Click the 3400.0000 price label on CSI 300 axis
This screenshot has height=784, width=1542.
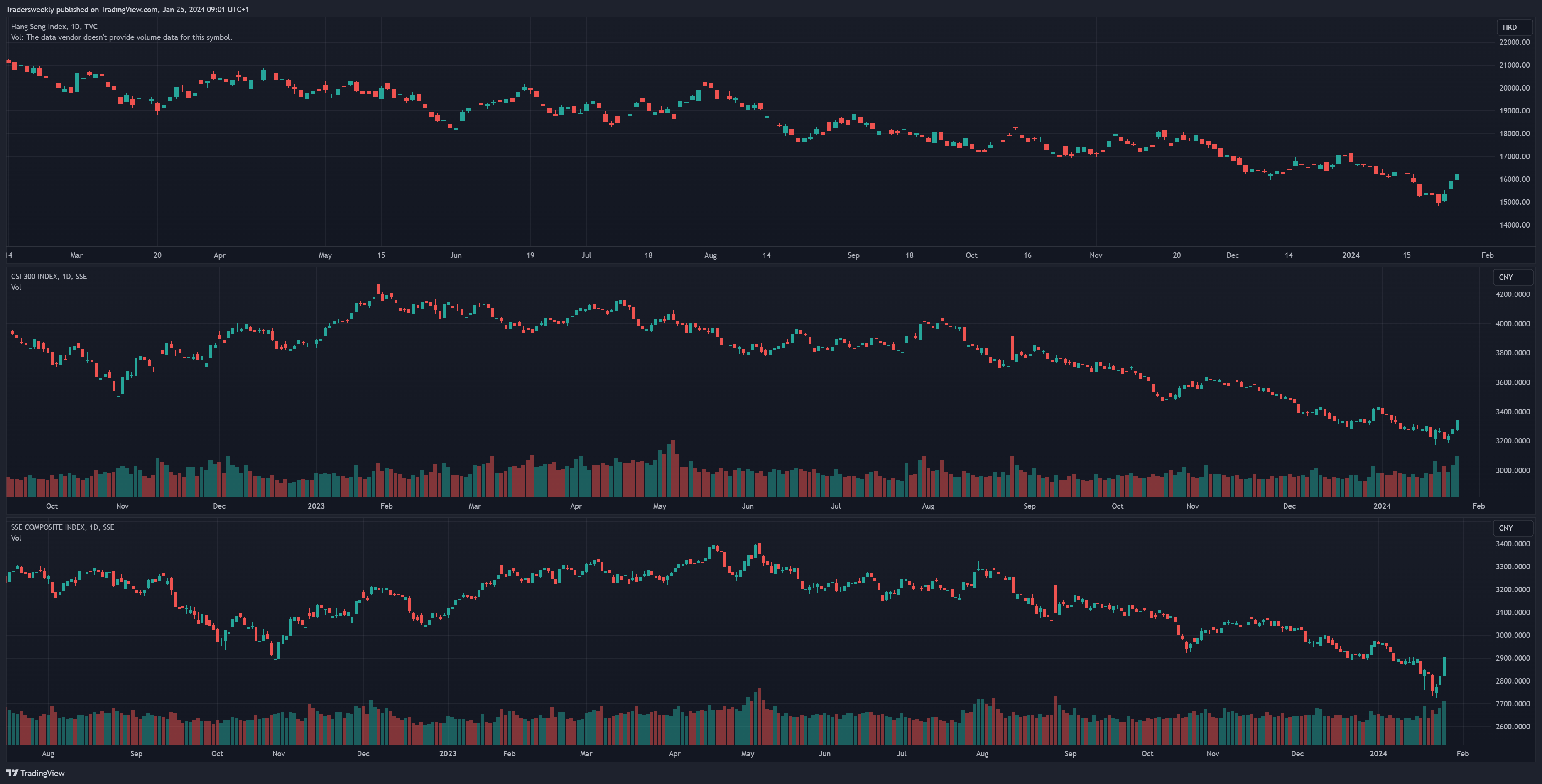pos(1513,412)
